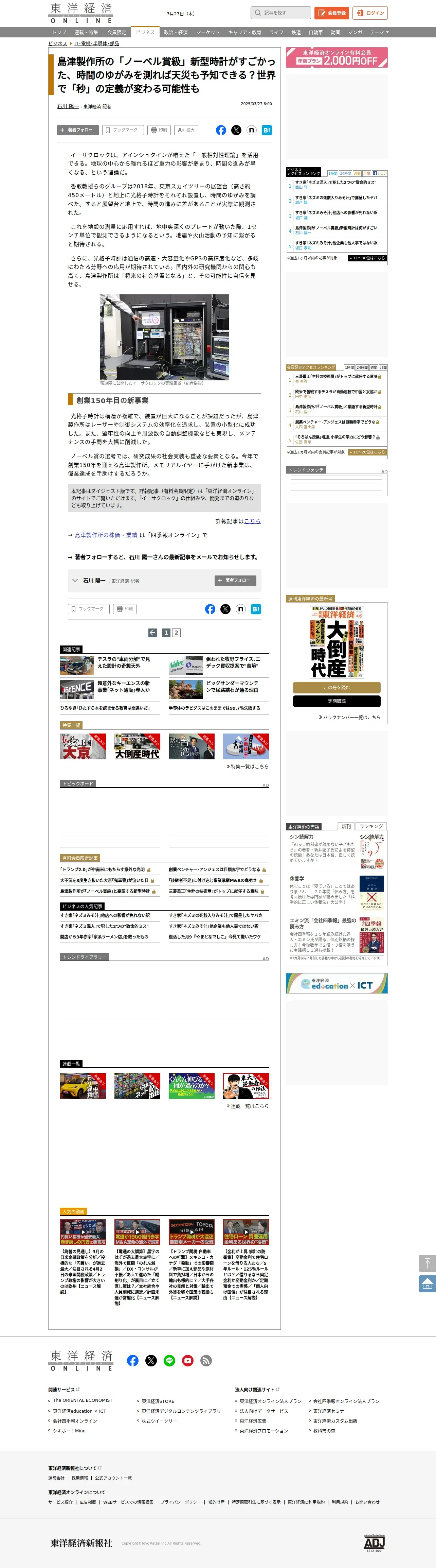Select 24時間 tab in business ranking
436x1568 pixels.
(345, 173)
